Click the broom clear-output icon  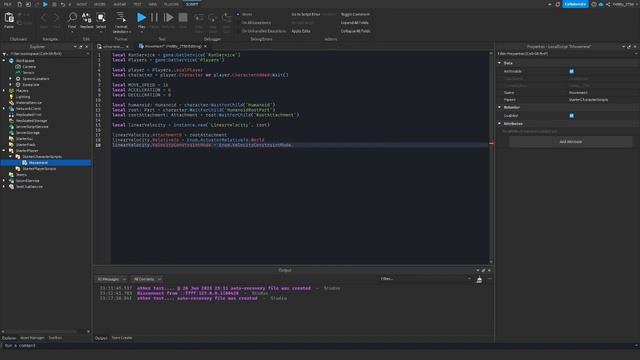point(479,279)
